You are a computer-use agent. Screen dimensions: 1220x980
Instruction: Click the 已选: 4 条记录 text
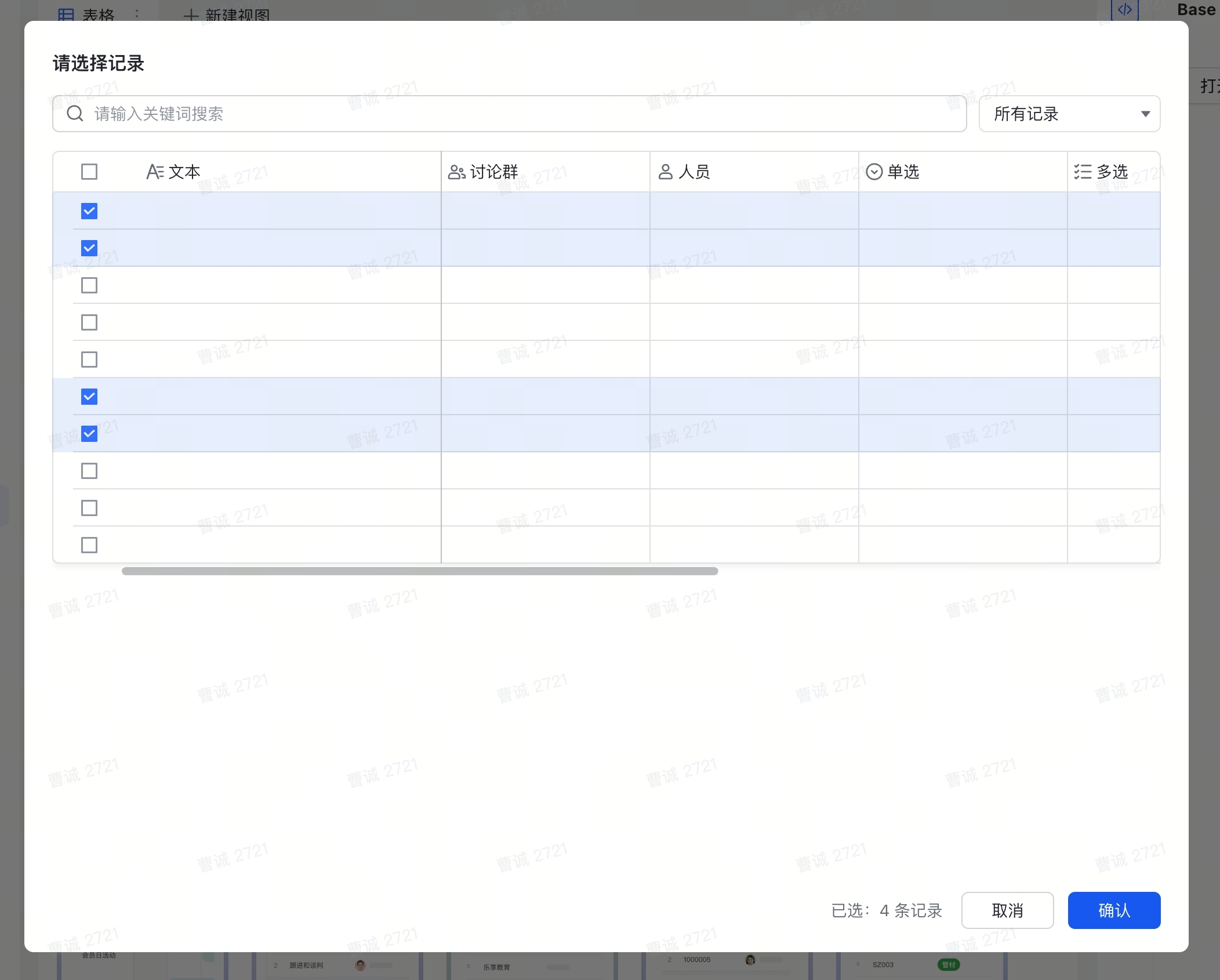point(887,910)
